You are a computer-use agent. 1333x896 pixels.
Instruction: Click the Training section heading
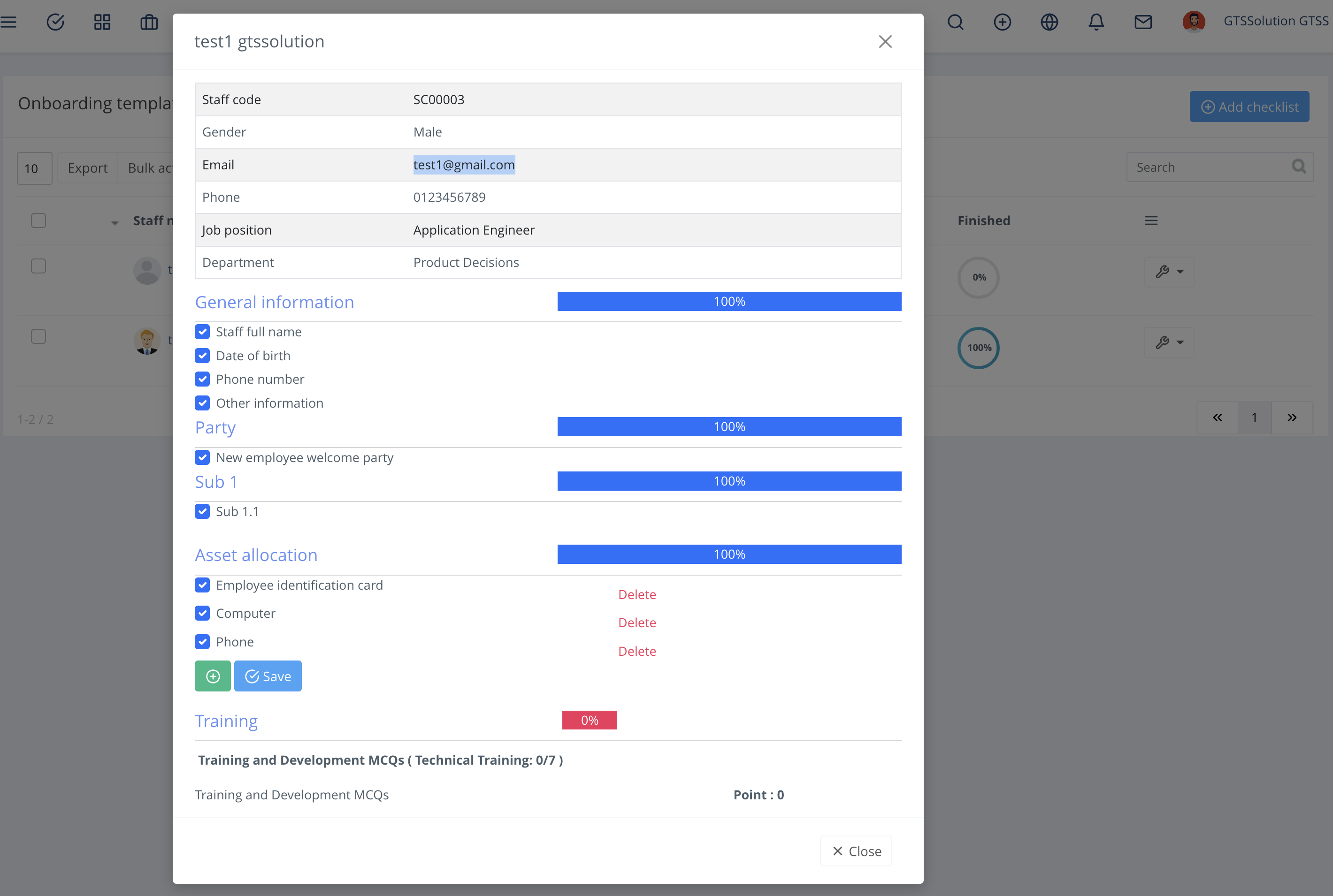(x=226, y=721)
